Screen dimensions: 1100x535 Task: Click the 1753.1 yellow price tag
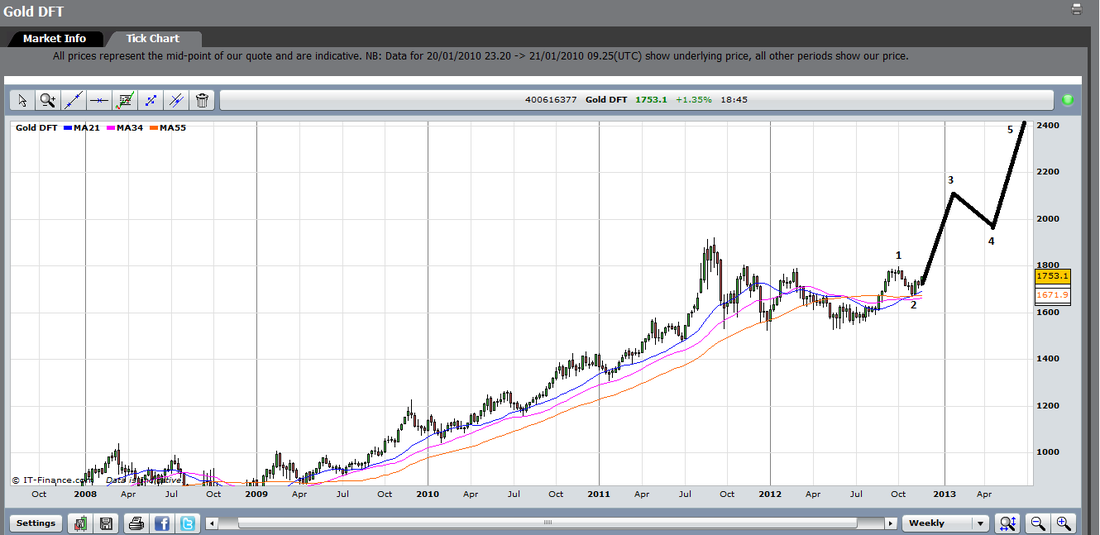[x=1052, y=276]
